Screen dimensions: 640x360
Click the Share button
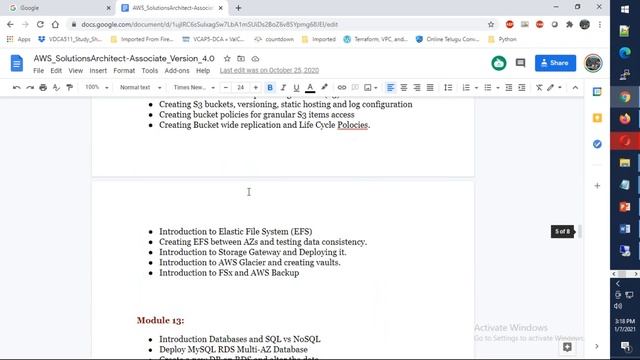pyautogui.click(x=556, y=63)
